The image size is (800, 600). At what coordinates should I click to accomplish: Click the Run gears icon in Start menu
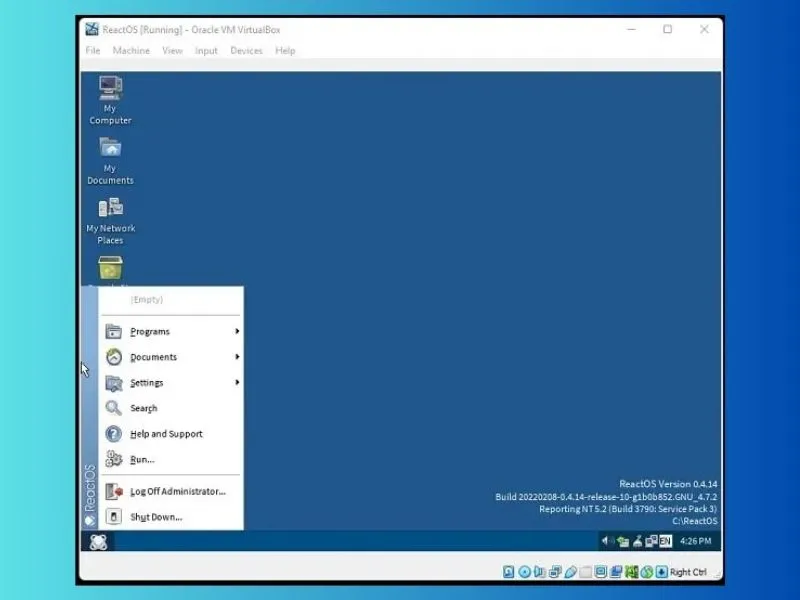click(x=113, y=459)
